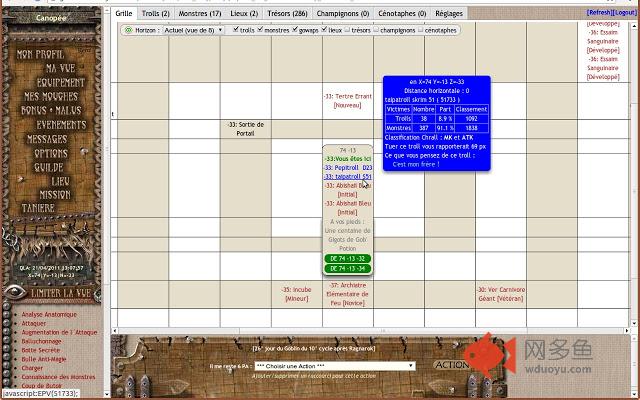Click the DE 74 -13 -34 green button

[x=347, y=269]
